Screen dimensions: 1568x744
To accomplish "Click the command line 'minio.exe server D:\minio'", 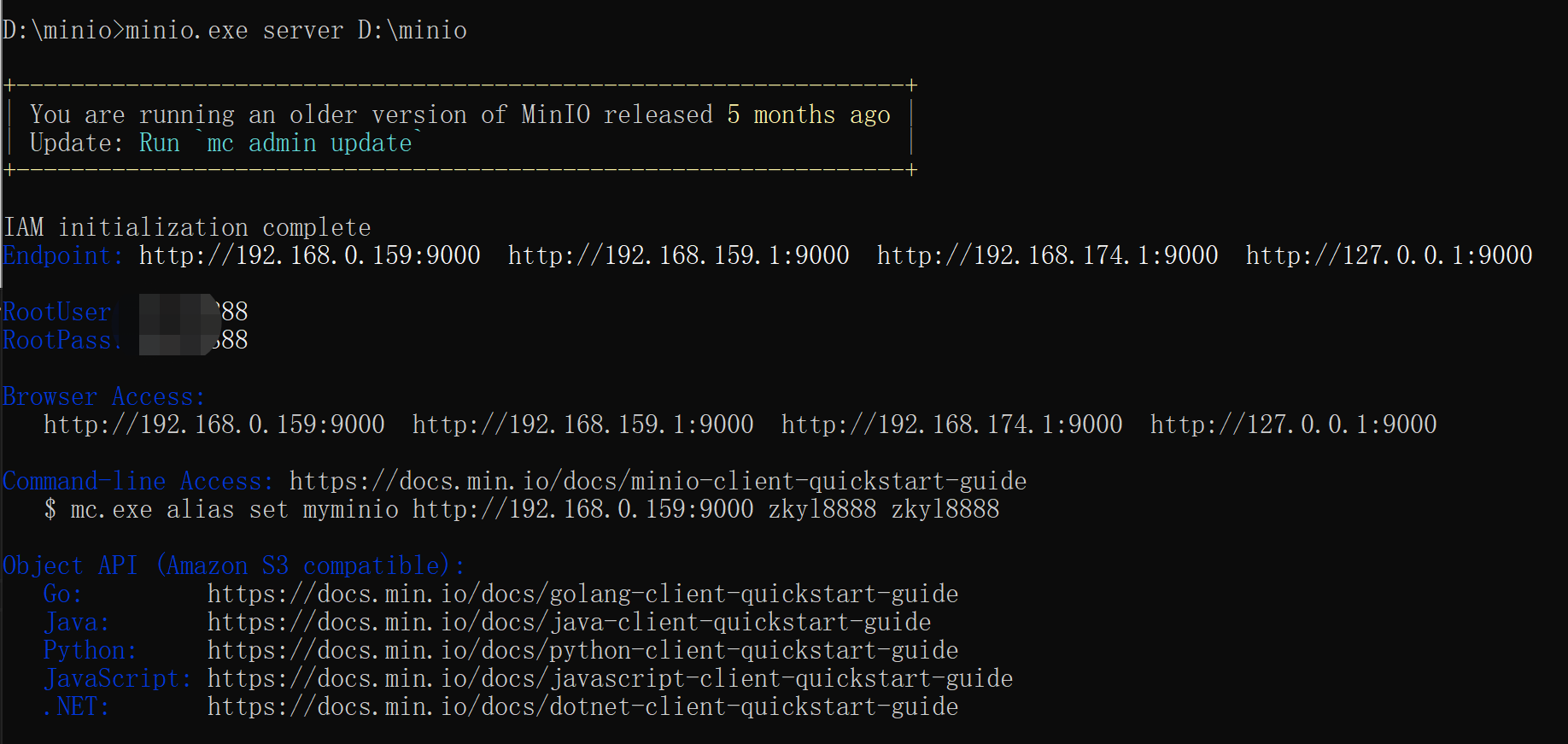I will 296,31.
